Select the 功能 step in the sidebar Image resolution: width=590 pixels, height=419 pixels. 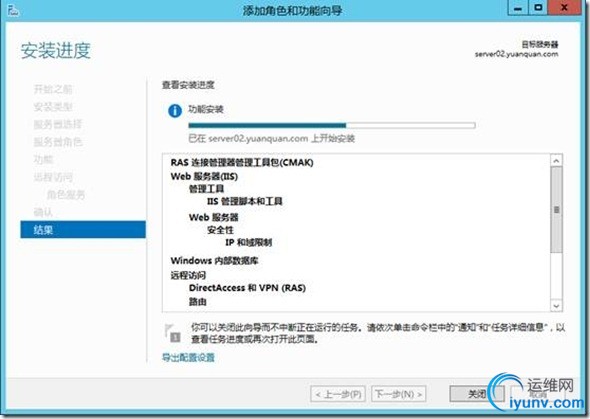[43, 159]
